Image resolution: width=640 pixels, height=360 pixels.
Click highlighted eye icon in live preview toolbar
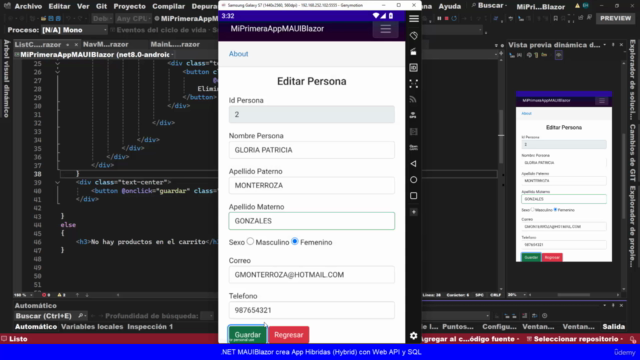coord(559,55)
